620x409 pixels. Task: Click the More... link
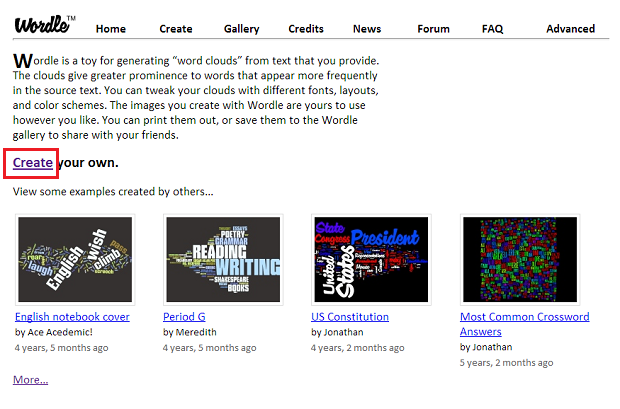pos(30,380)
